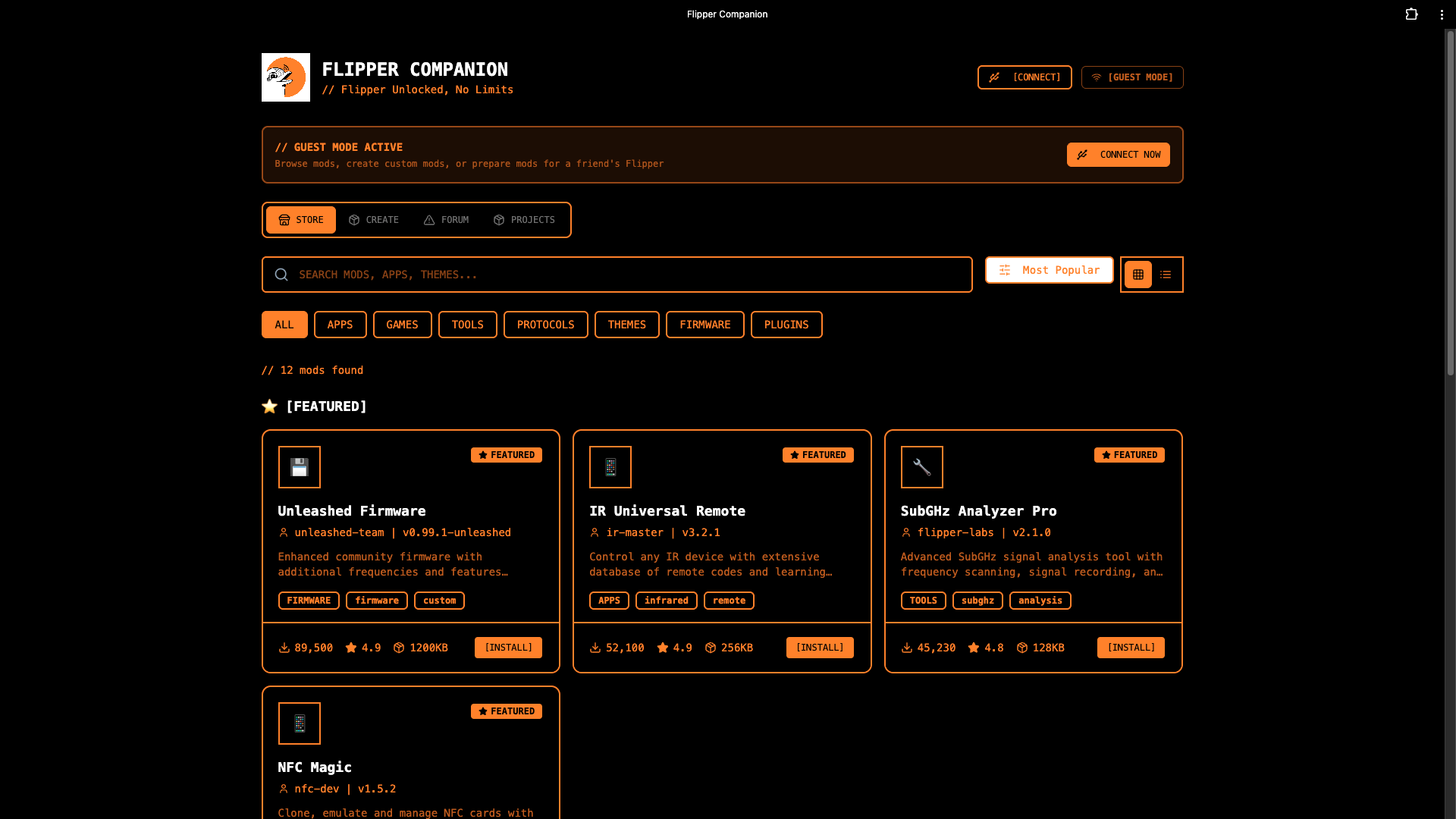Switch to the CREATE tab

coord(374,220)
